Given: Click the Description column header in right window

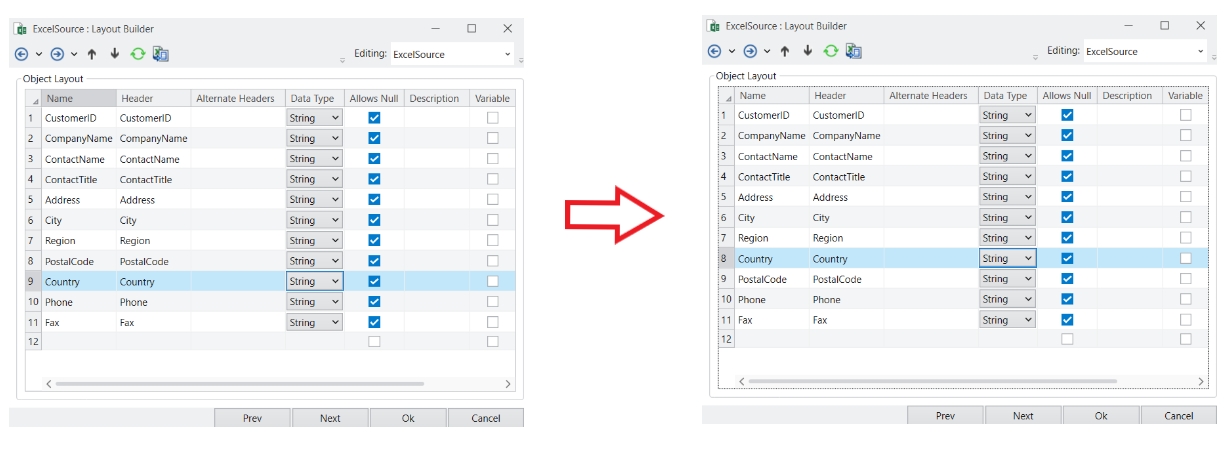Looking at the screenshot, I should coord(1129,96).
